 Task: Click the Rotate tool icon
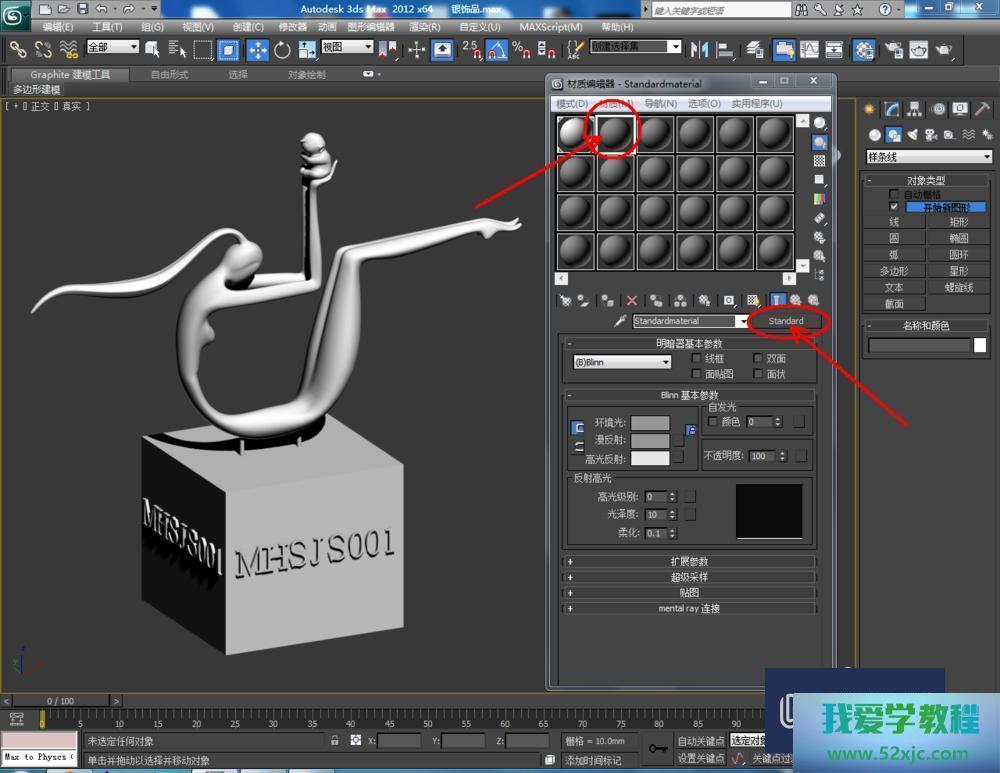coord(282,49)
